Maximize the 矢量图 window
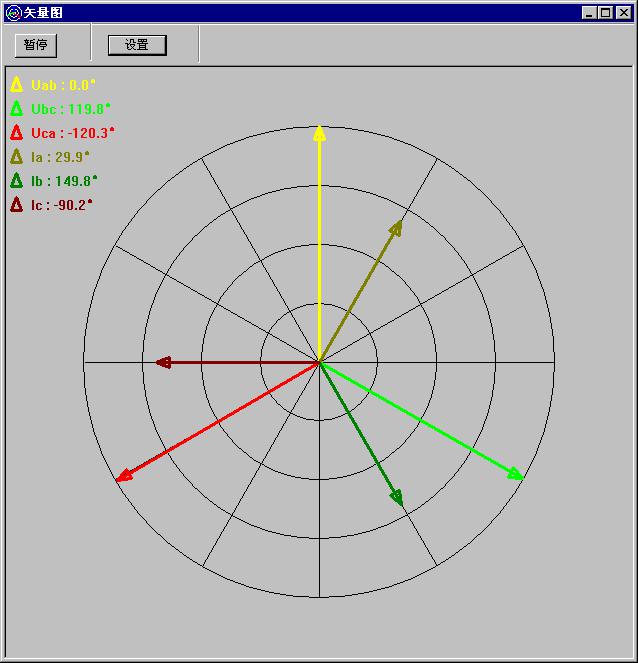Viewport: 638px width, 663px height. click(605, 13)
